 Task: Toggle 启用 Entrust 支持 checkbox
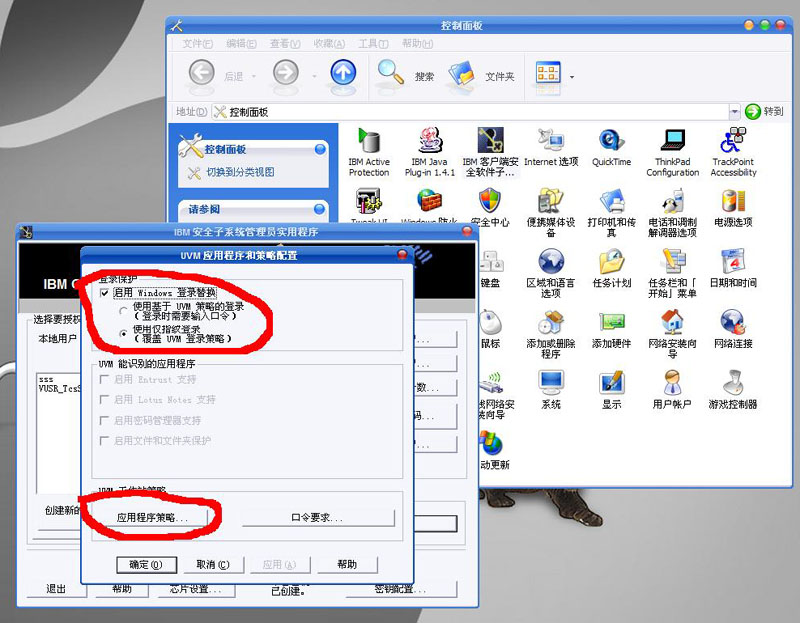coord(105,379)
